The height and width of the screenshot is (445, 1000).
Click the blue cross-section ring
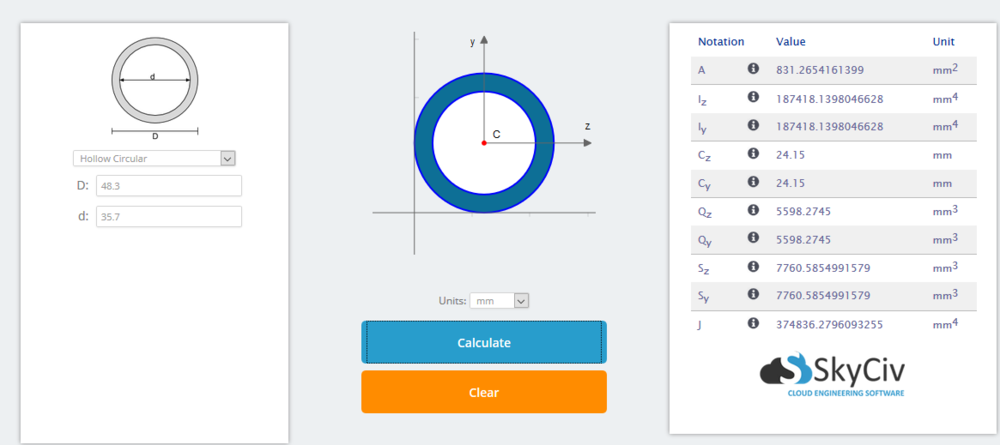[x=484, y=82]
